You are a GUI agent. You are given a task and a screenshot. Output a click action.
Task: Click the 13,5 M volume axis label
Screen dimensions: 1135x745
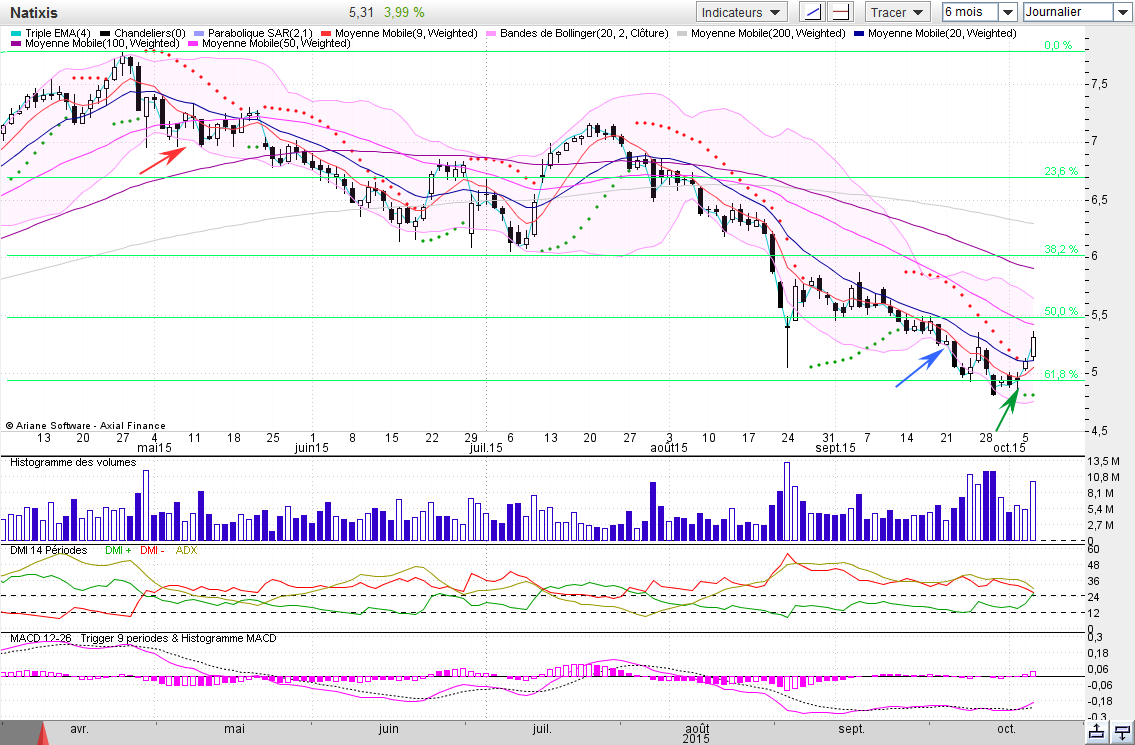[1104, 461]
